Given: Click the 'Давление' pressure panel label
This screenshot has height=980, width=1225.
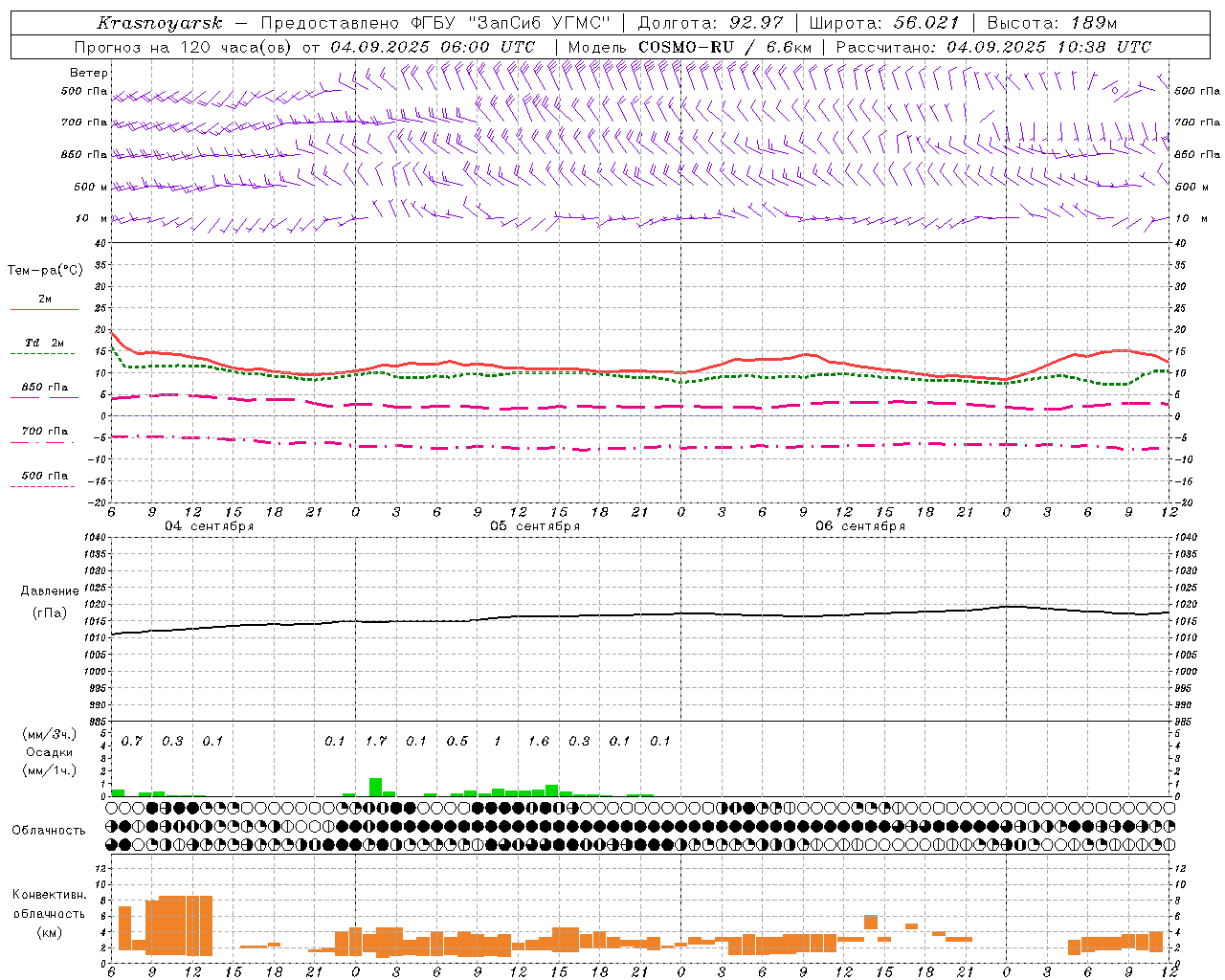Looking at the screenshot, I should 50,591.
